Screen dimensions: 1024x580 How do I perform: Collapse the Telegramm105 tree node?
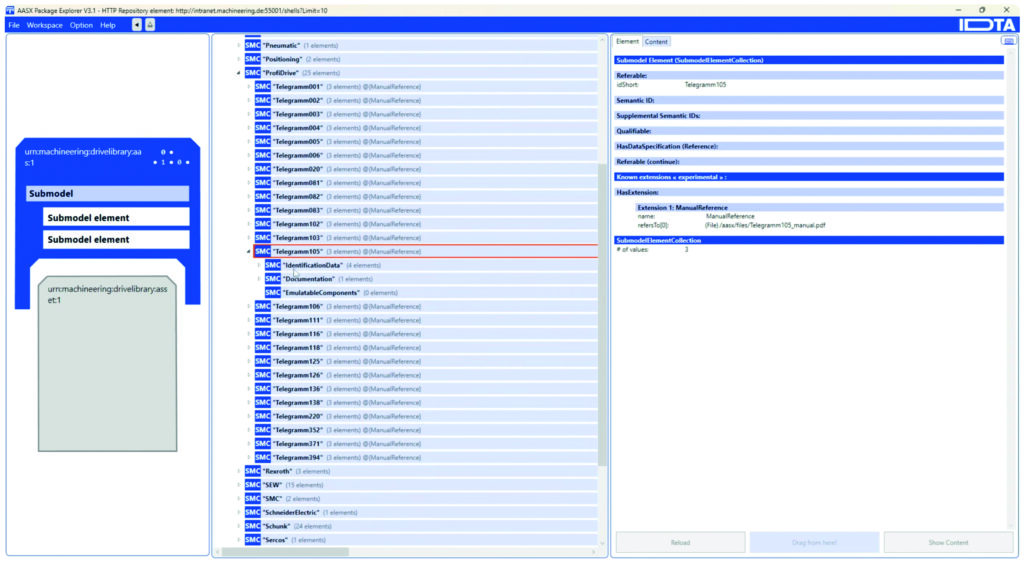click(x=249, y=251)
